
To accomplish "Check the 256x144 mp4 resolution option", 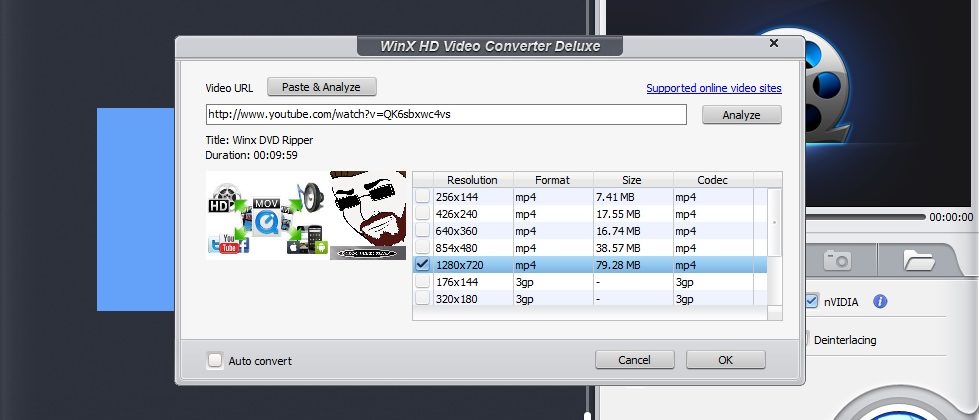I will coord(423,197).
